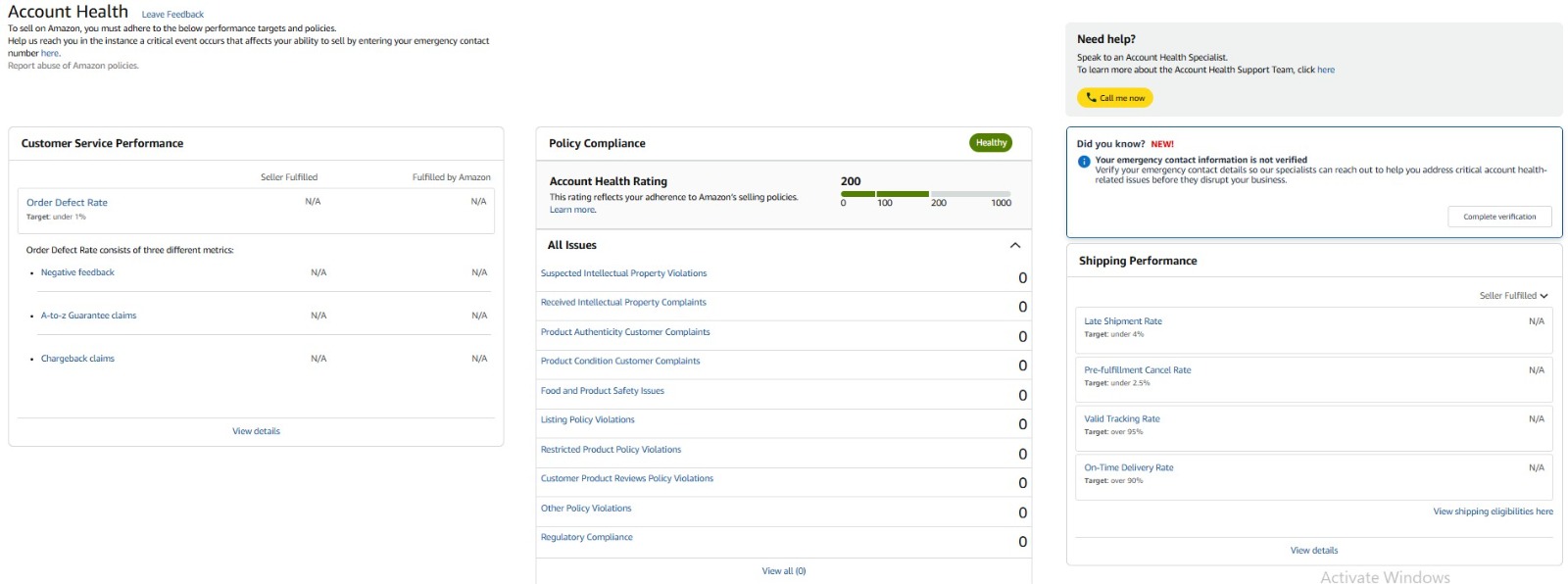Open the emergency contact number 'here' link
Screen dimensions: 1568x584
click(50, 54)
